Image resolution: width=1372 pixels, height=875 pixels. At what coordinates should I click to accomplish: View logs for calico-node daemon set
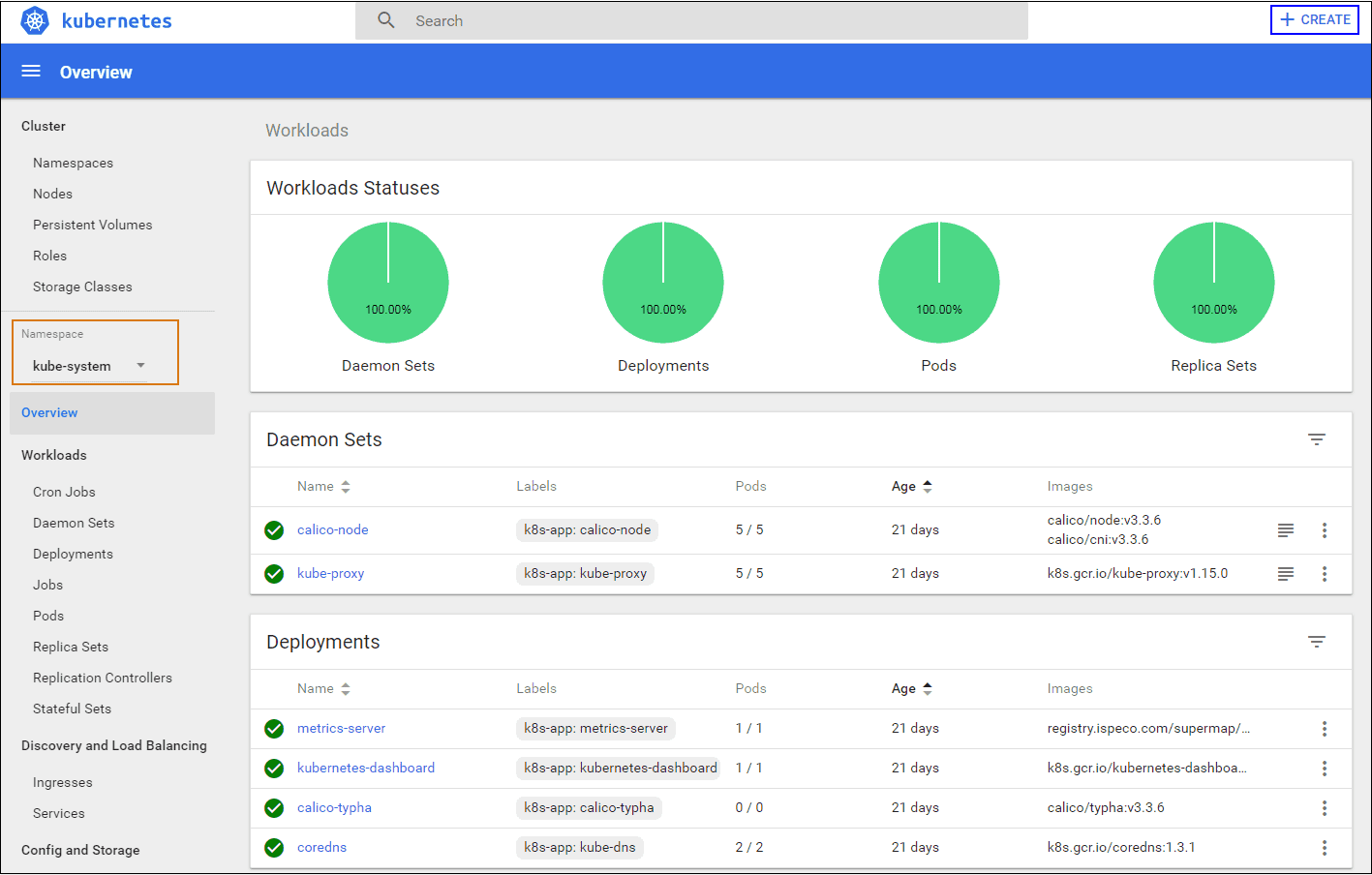(x=1285, y=530)
